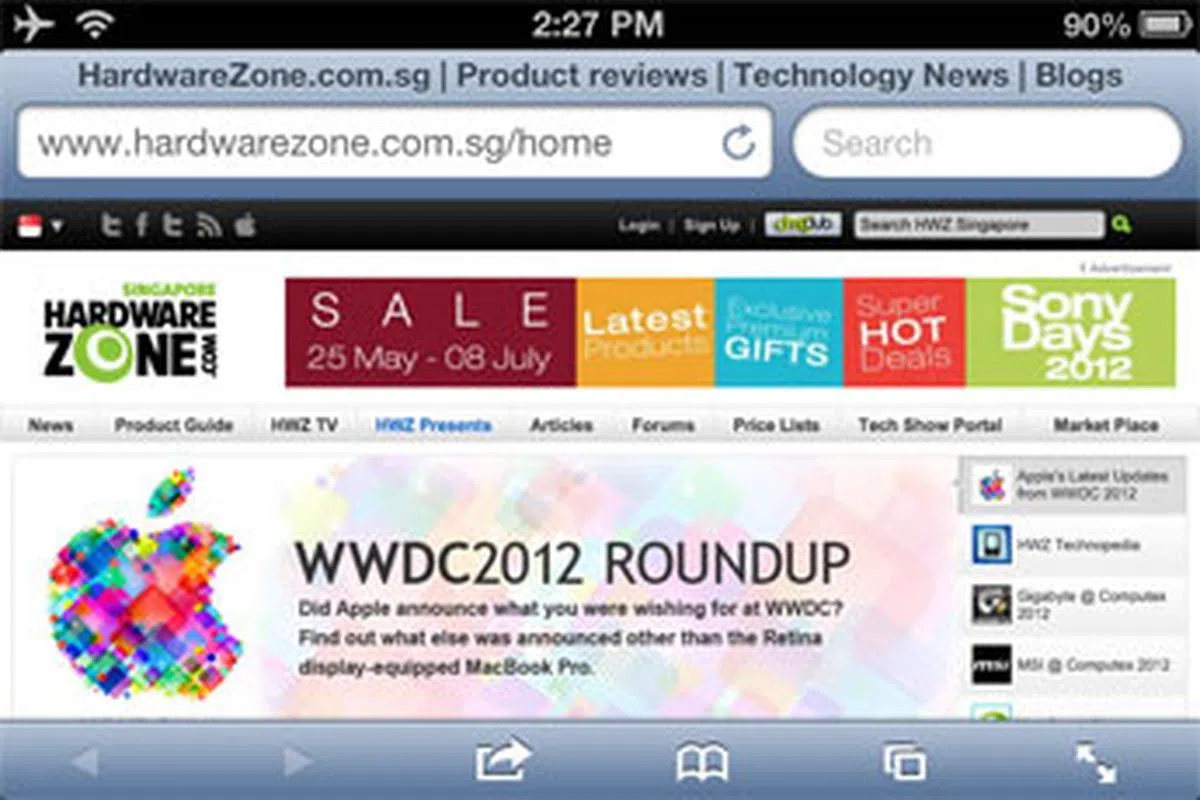
Task: Click the RSS feed icon
Action: (x=209, y=225)
